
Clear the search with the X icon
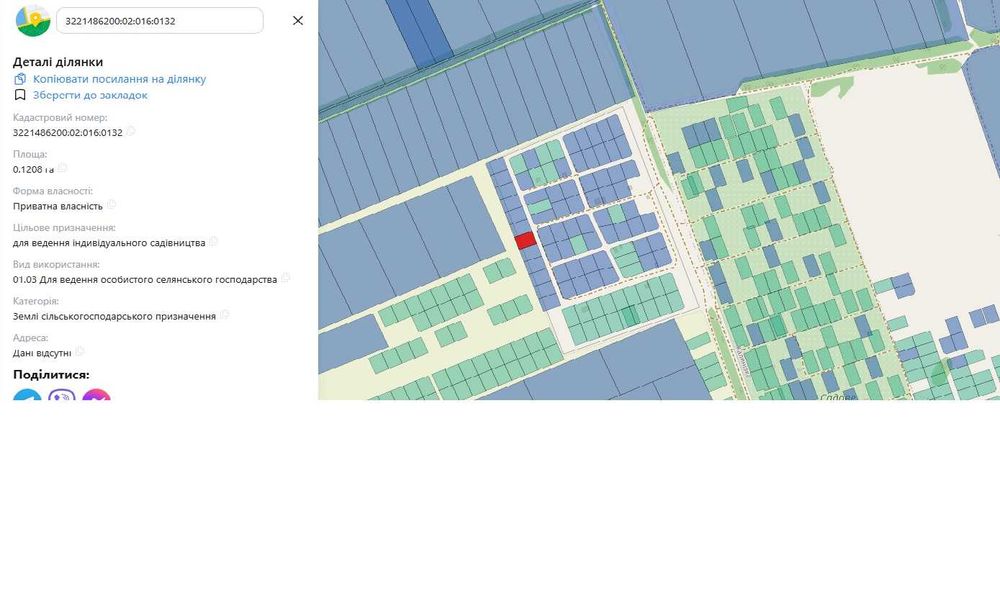pos(298,20)
